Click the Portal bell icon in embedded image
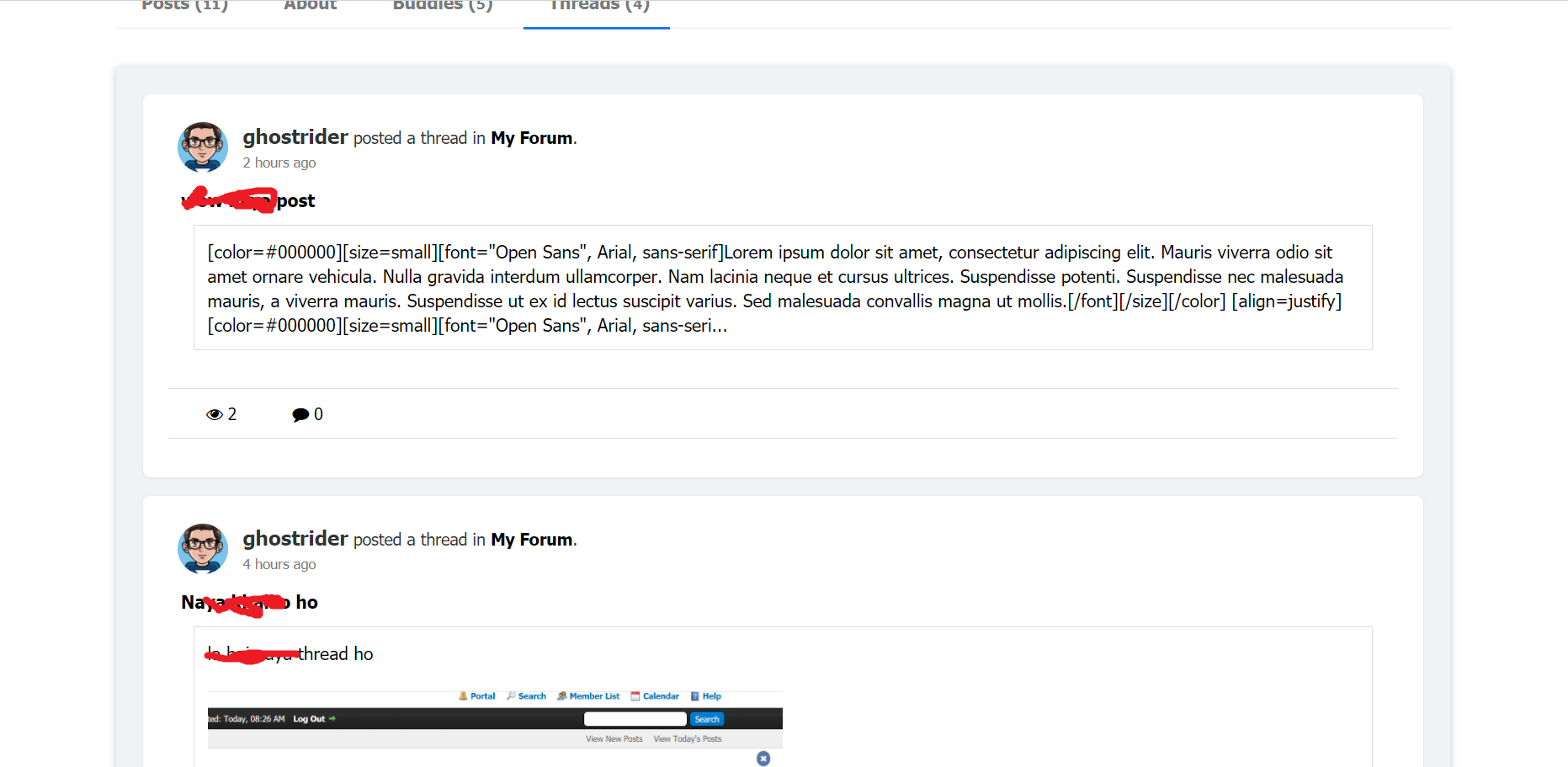This screenshot has width=1568, height=767. coord(463,696)
